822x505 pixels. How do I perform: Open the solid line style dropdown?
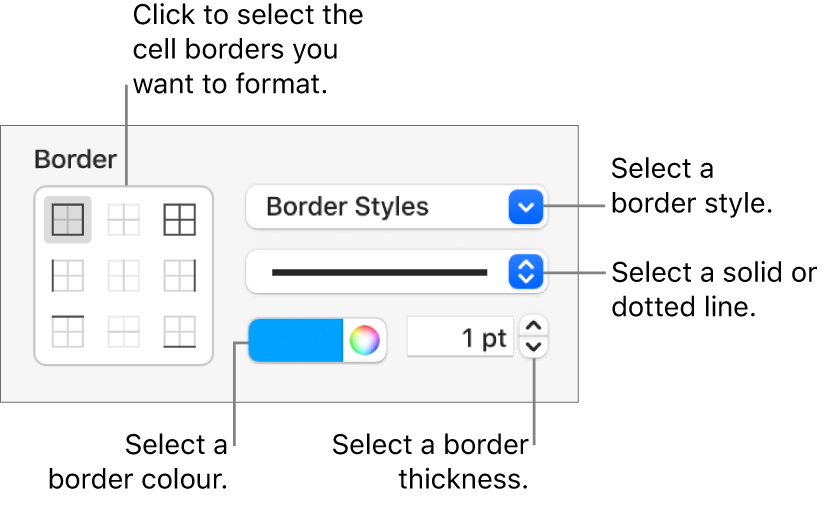pyautogui.click(x=396, y=272)
